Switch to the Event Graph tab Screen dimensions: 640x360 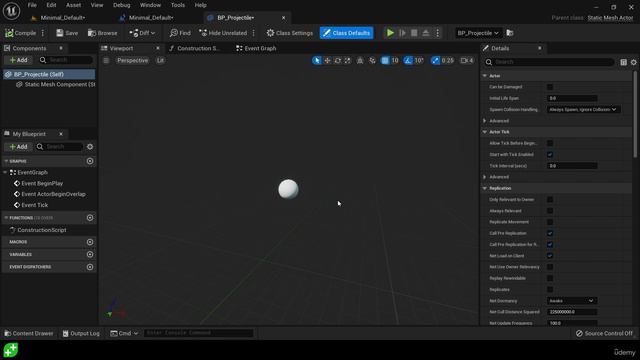[256, 48]
